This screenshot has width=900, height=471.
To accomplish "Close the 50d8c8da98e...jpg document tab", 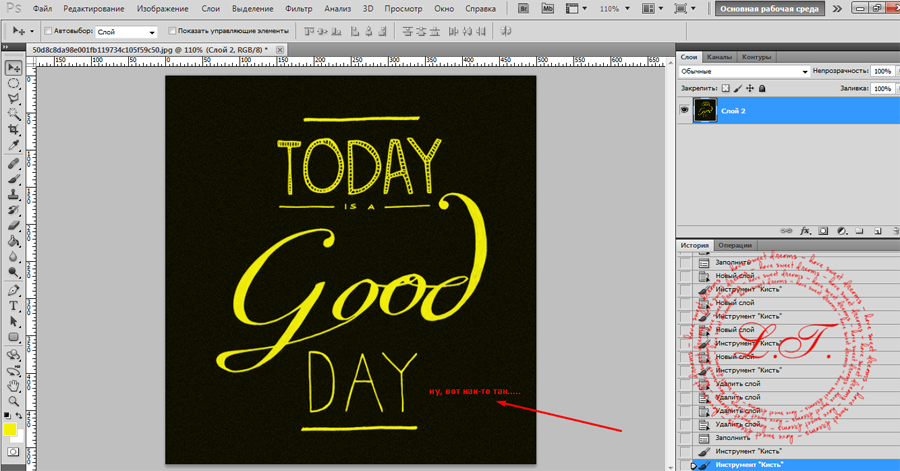I will (280, 50).
